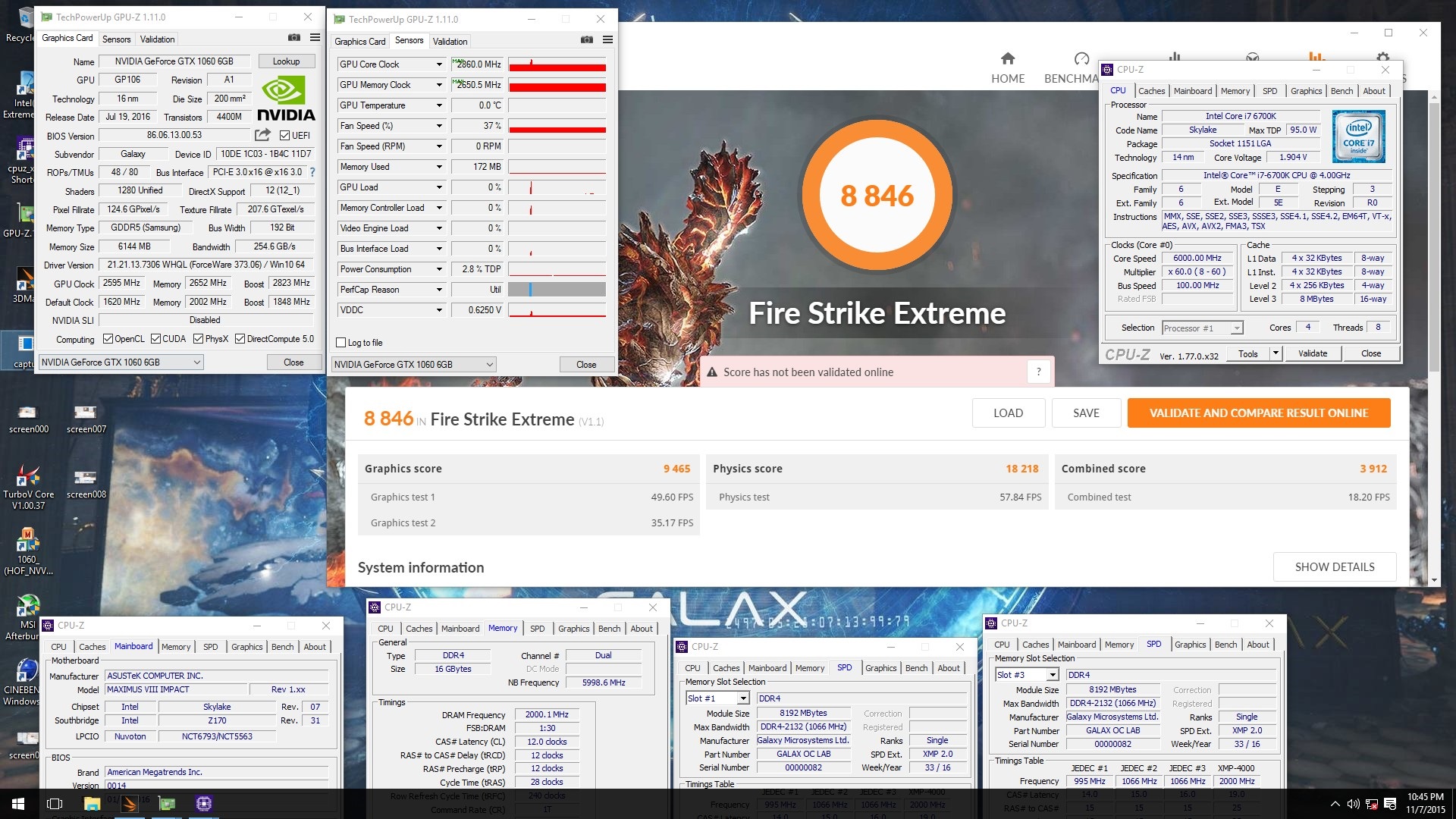Click the Graphics score value 9 465
Screen dimensions: 1456x819
tap(676, 469)
